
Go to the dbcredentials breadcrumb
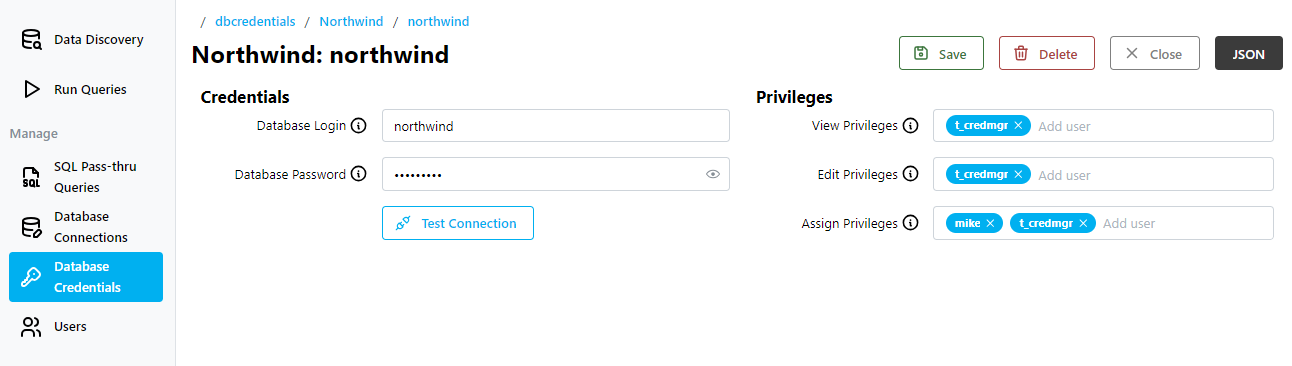253,21
